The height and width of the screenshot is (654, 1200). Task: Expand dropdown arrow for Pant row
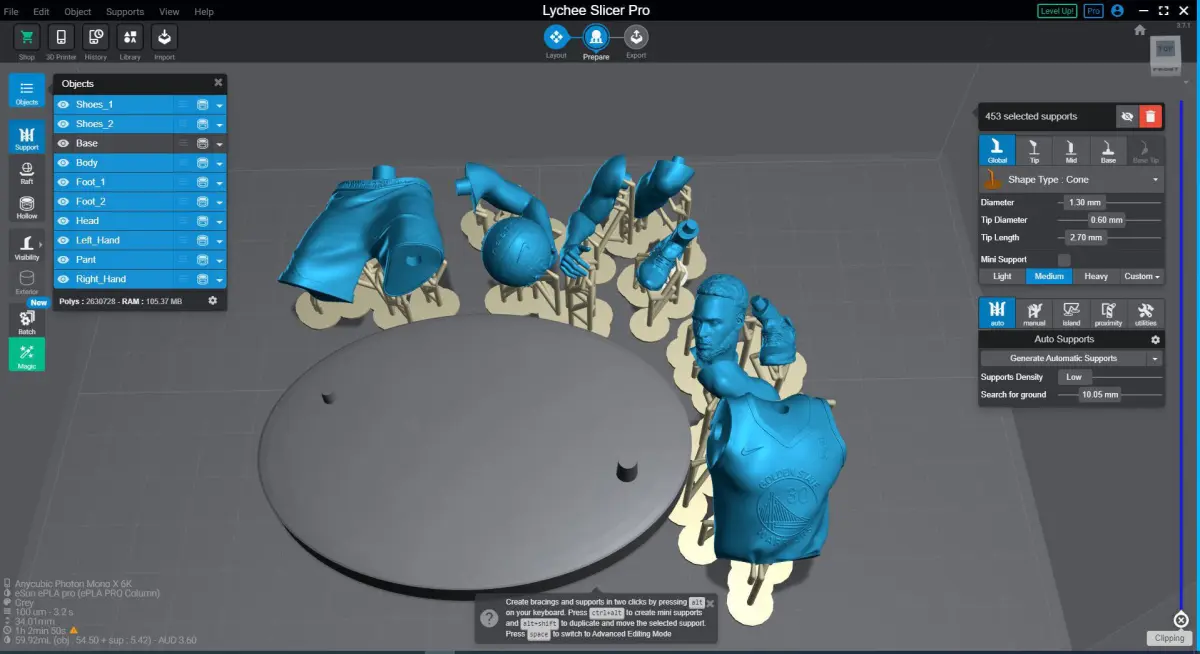pos(219,260)
